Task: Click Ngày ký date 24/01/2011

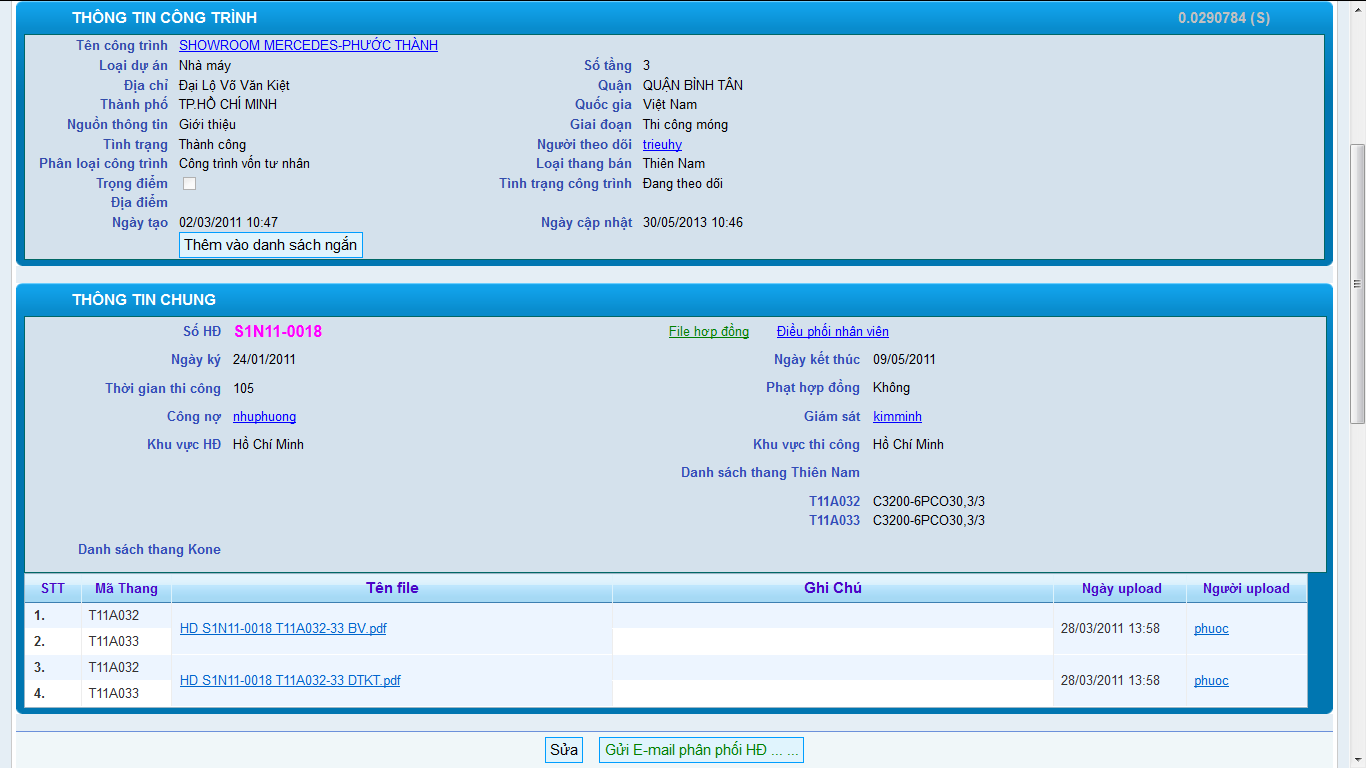Action: (264, 359)
